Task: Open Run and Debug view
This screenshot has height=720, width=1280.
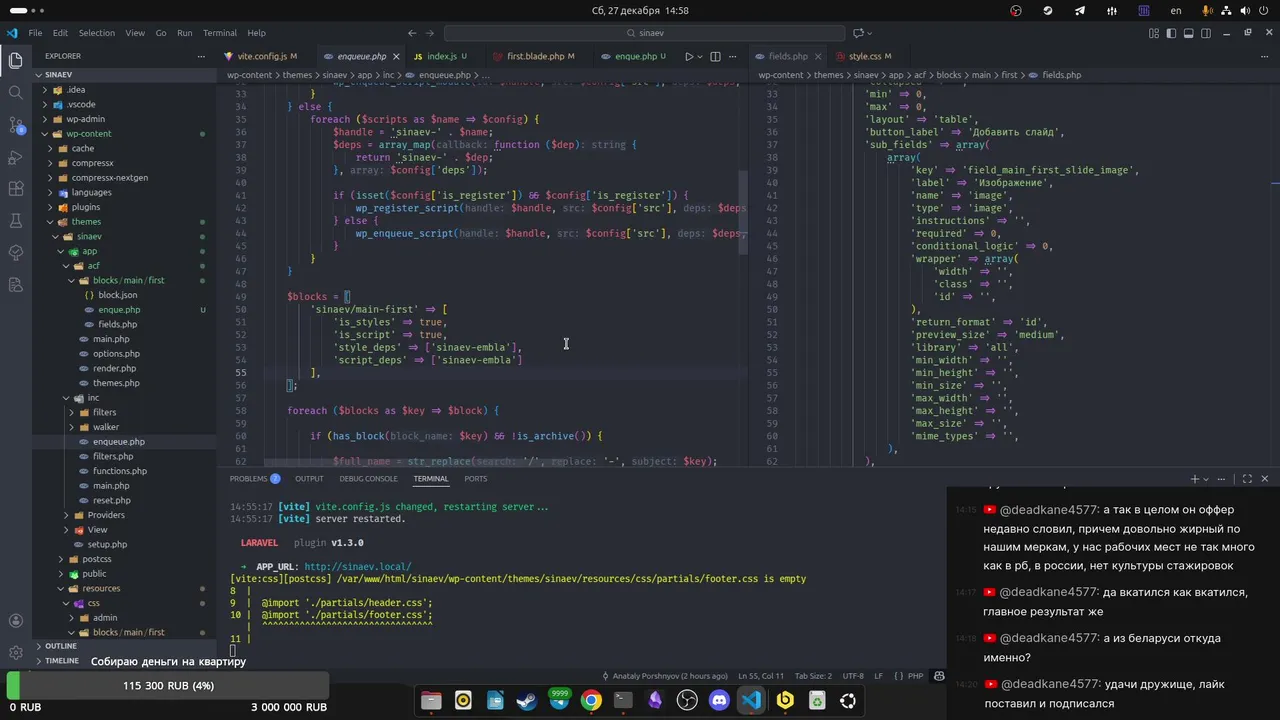Action: pyautogui.click(x=16, y=157)
